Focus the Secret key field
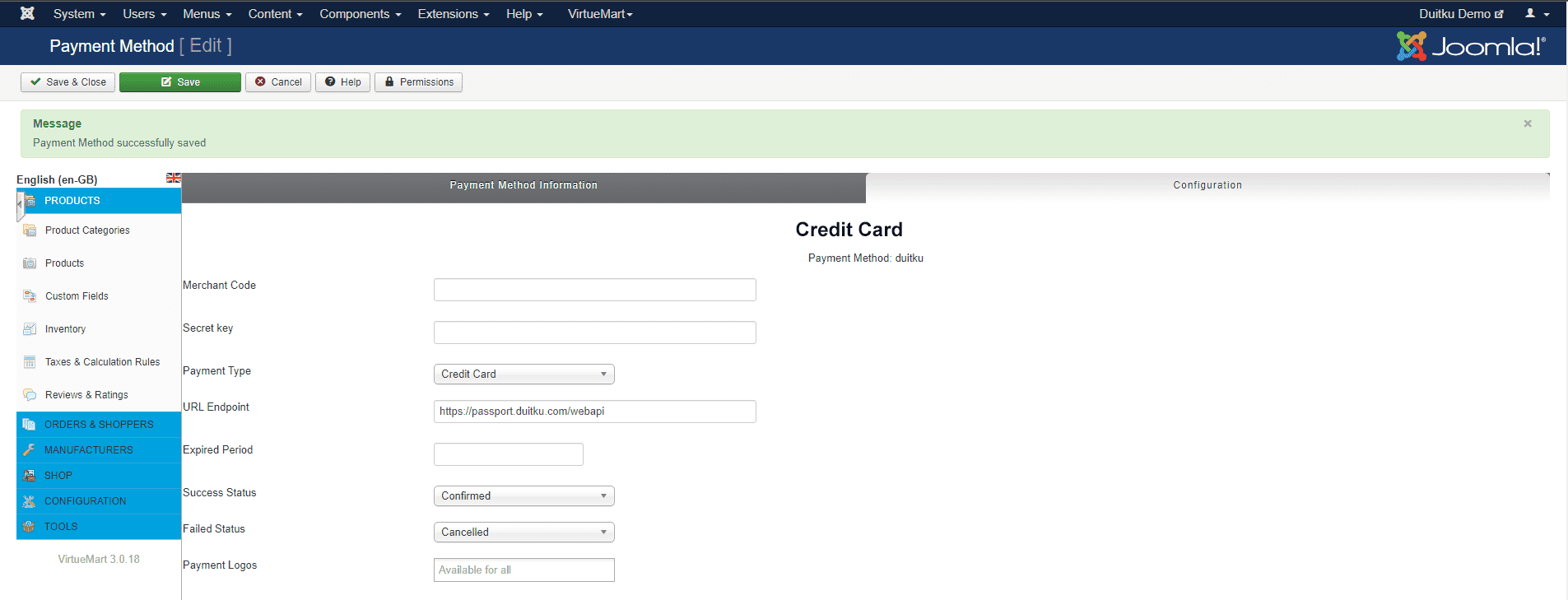1568x600 pixels. point(595,333)
